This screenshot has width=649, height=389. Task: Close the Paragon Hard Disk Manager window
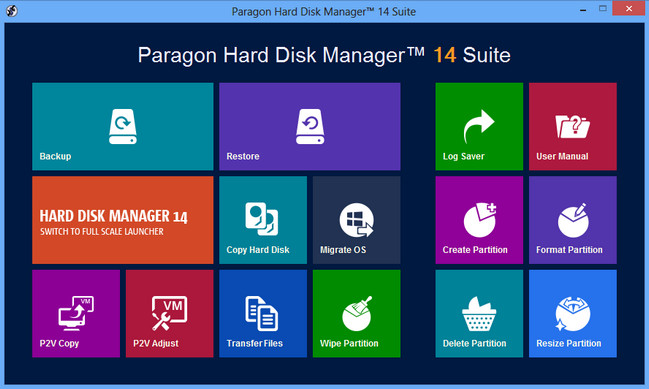click(629, 8)
